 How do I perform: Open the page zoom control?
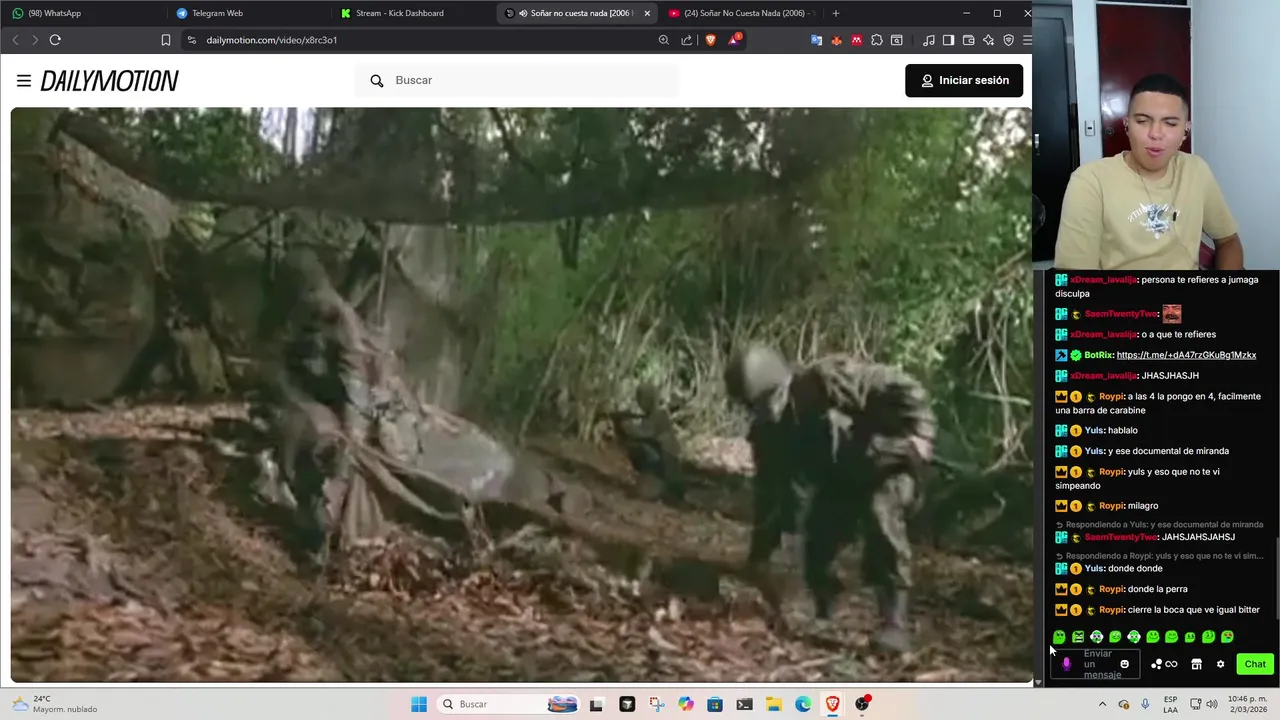pyautogui.click(x=663, y=40)
